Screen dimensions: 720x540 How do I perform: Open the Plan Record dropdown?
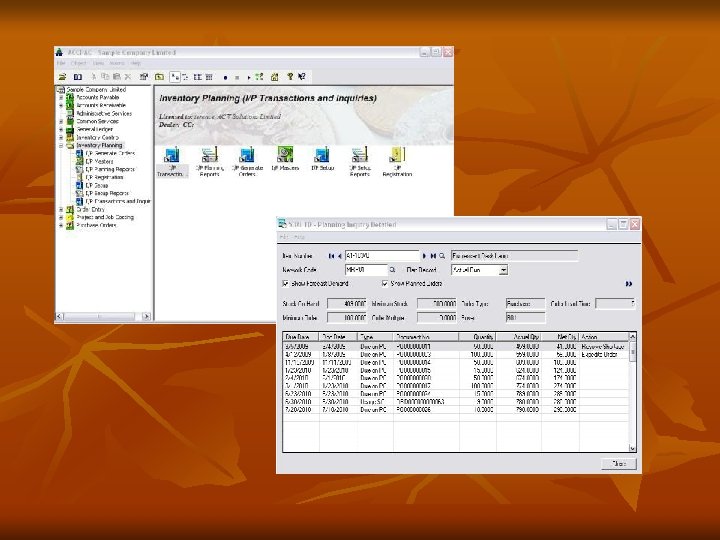coord(503,270)
